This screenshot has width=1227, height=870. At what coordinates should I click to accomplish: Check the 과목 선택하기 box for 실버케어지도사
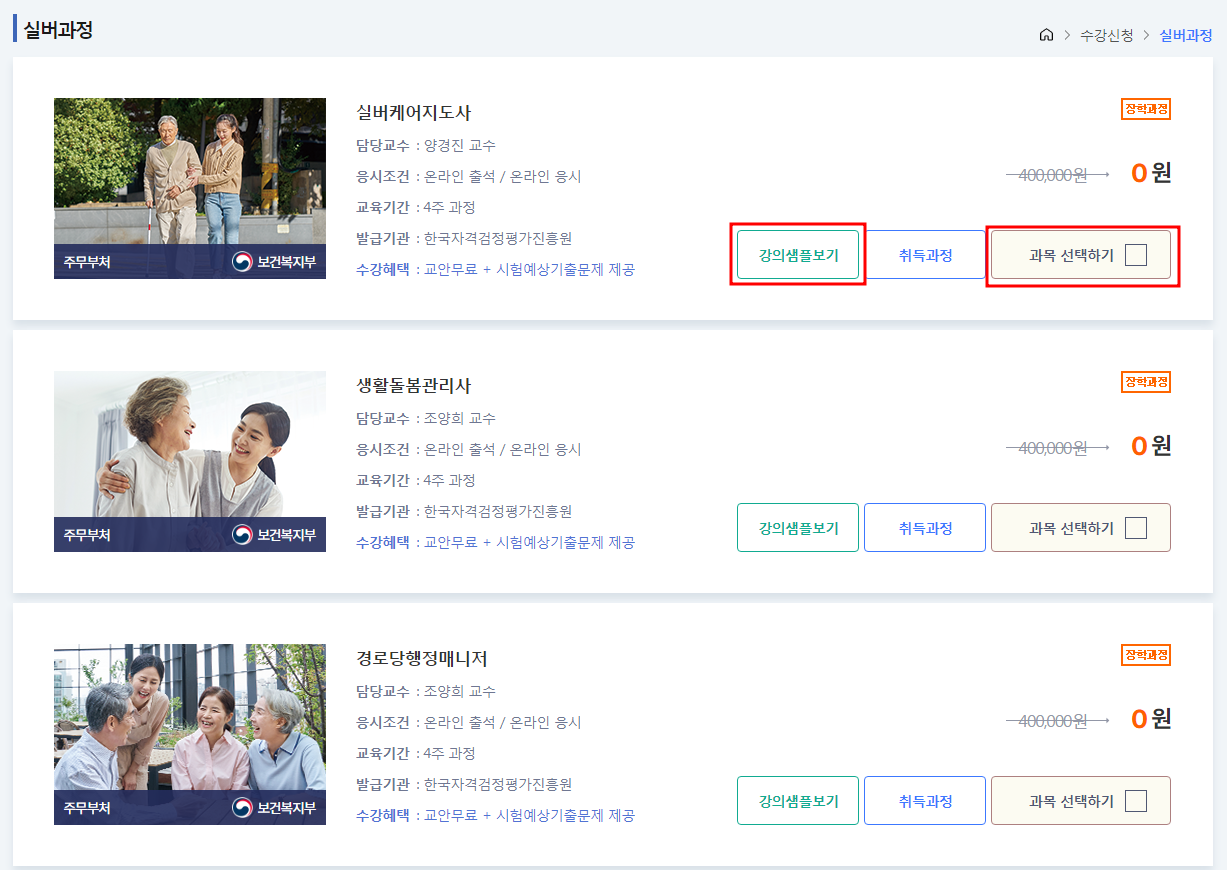tap(1136, 254)
